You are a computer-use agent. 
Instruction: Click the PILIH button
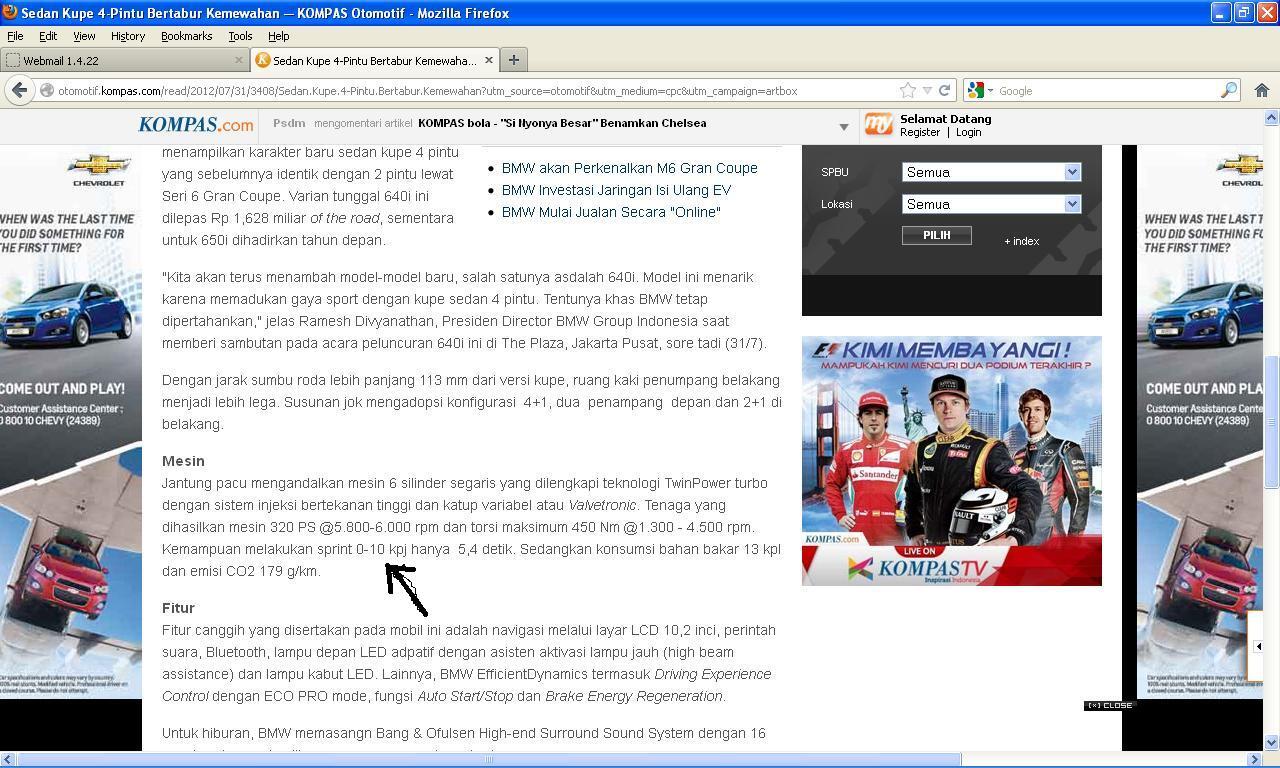coord(937,235)
